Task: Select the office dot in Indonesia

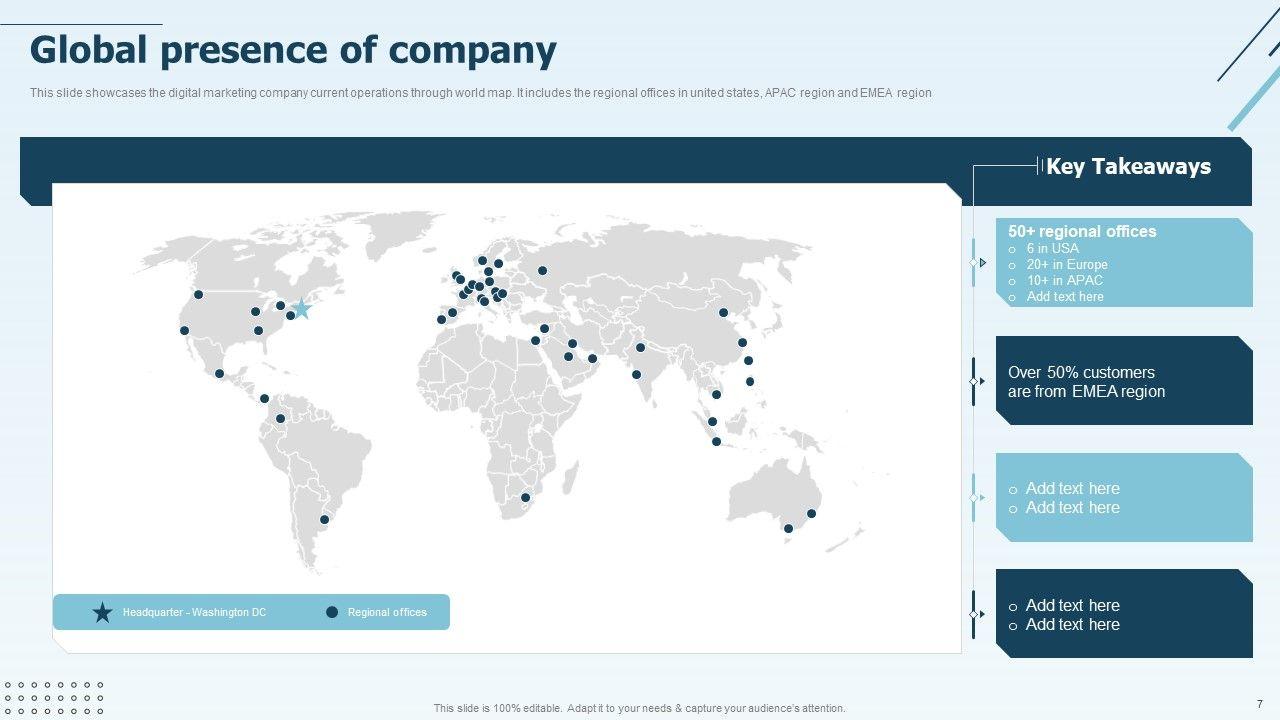Action: point(716,441)
